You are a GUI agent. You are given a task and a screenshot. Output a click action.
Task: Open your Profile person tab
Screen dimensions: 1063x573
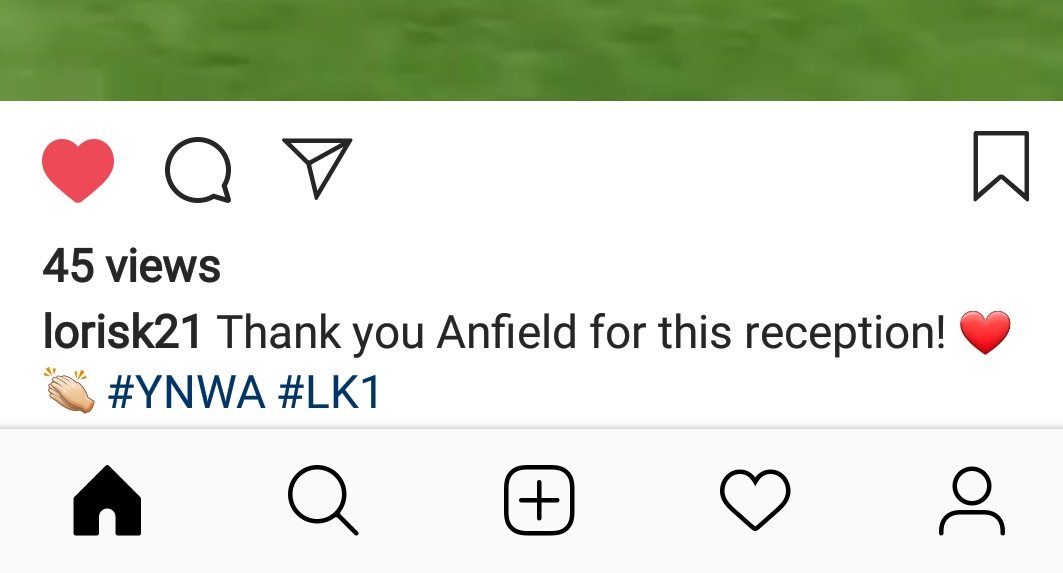(971, 501)
